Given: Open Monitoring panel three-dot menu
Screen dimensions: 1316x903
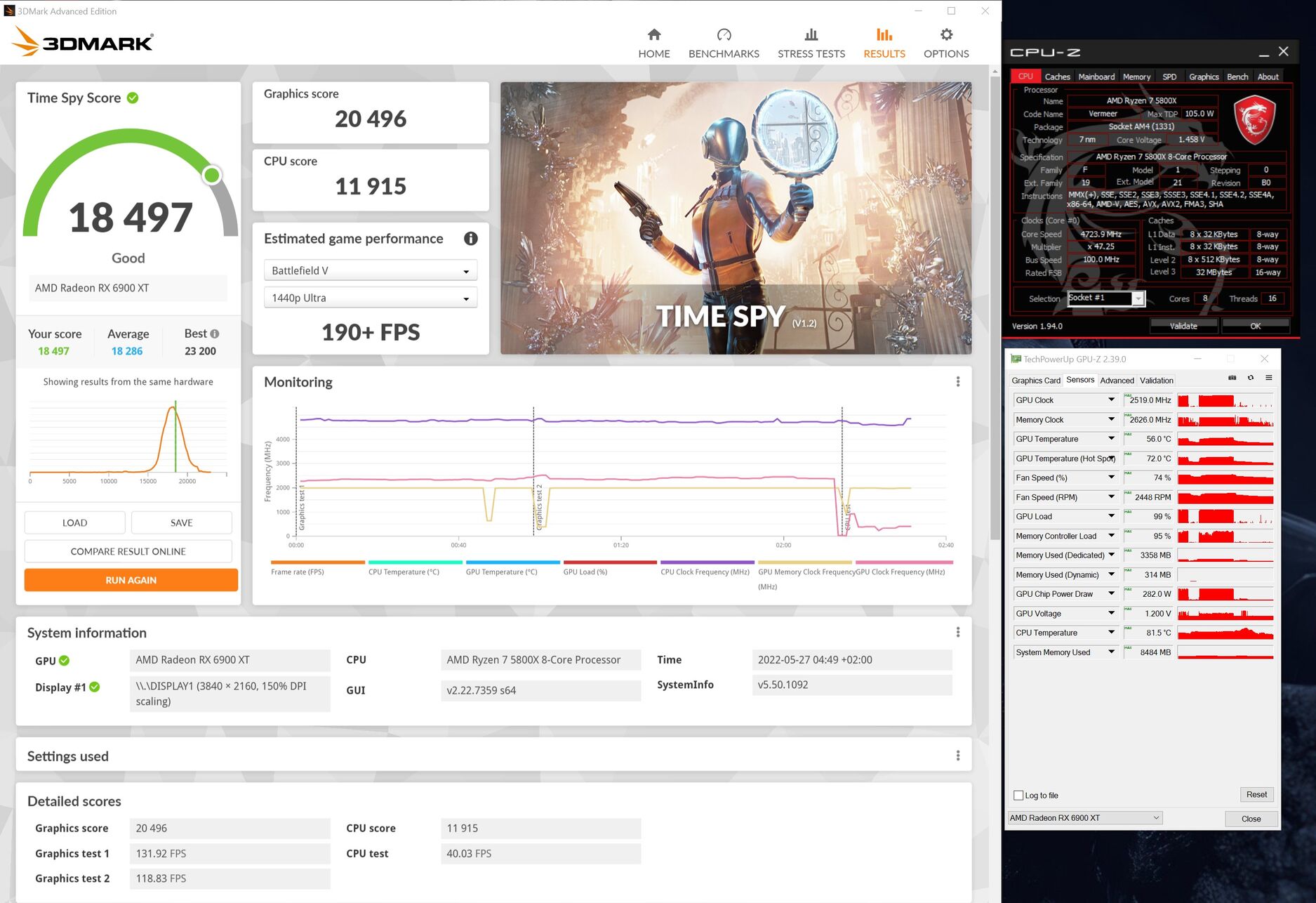Looking at the screenshot, I should 957,382.
